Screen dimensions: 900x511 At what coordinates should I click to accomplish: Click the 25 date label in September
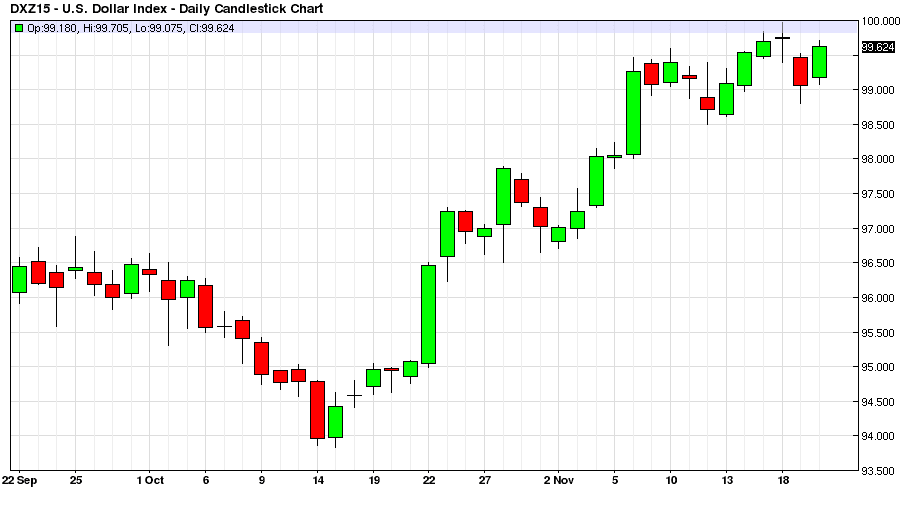click(76, 480)
